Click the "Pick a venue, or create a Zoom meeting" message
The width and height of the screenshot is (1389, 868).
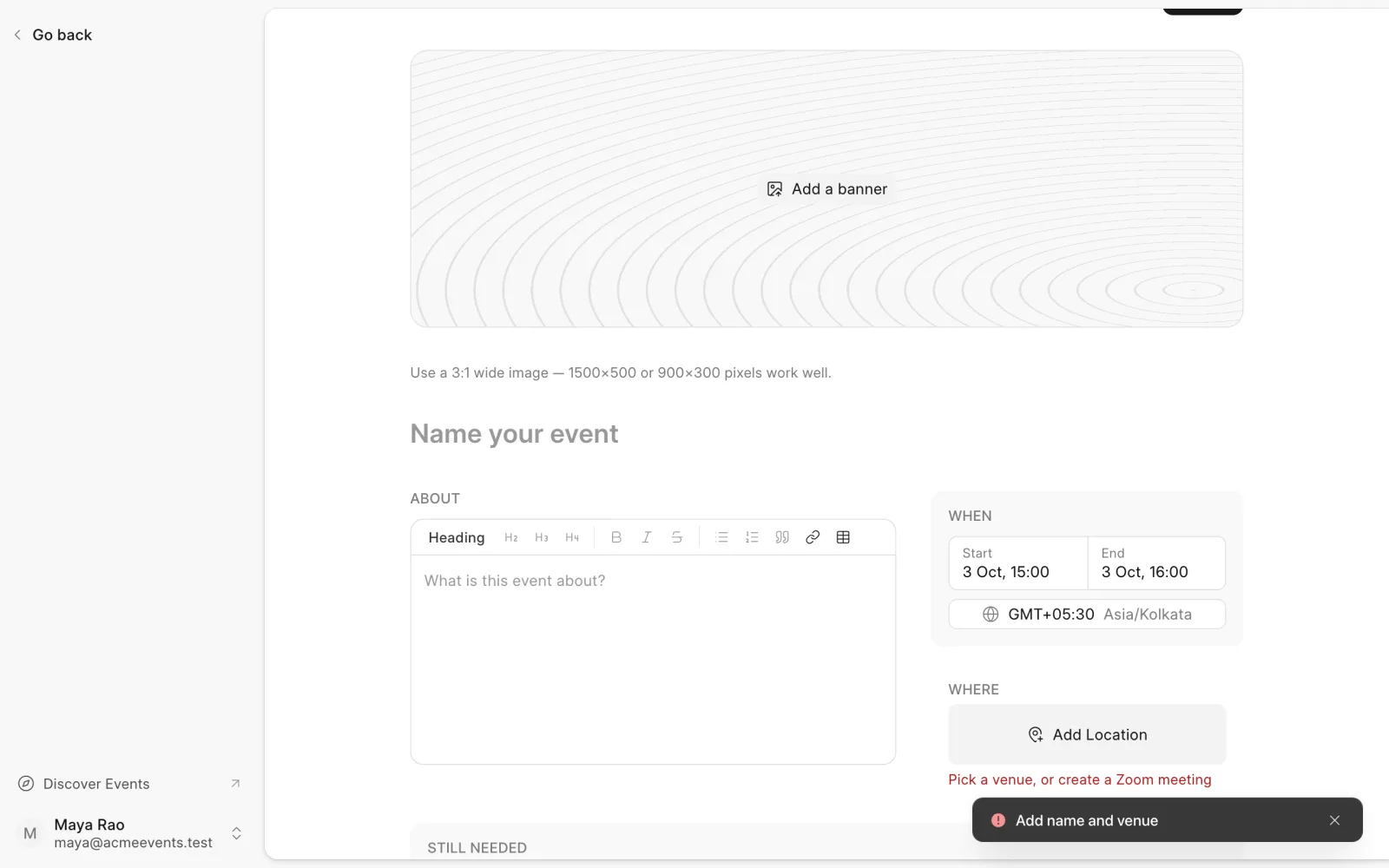tap(1080, 779)
